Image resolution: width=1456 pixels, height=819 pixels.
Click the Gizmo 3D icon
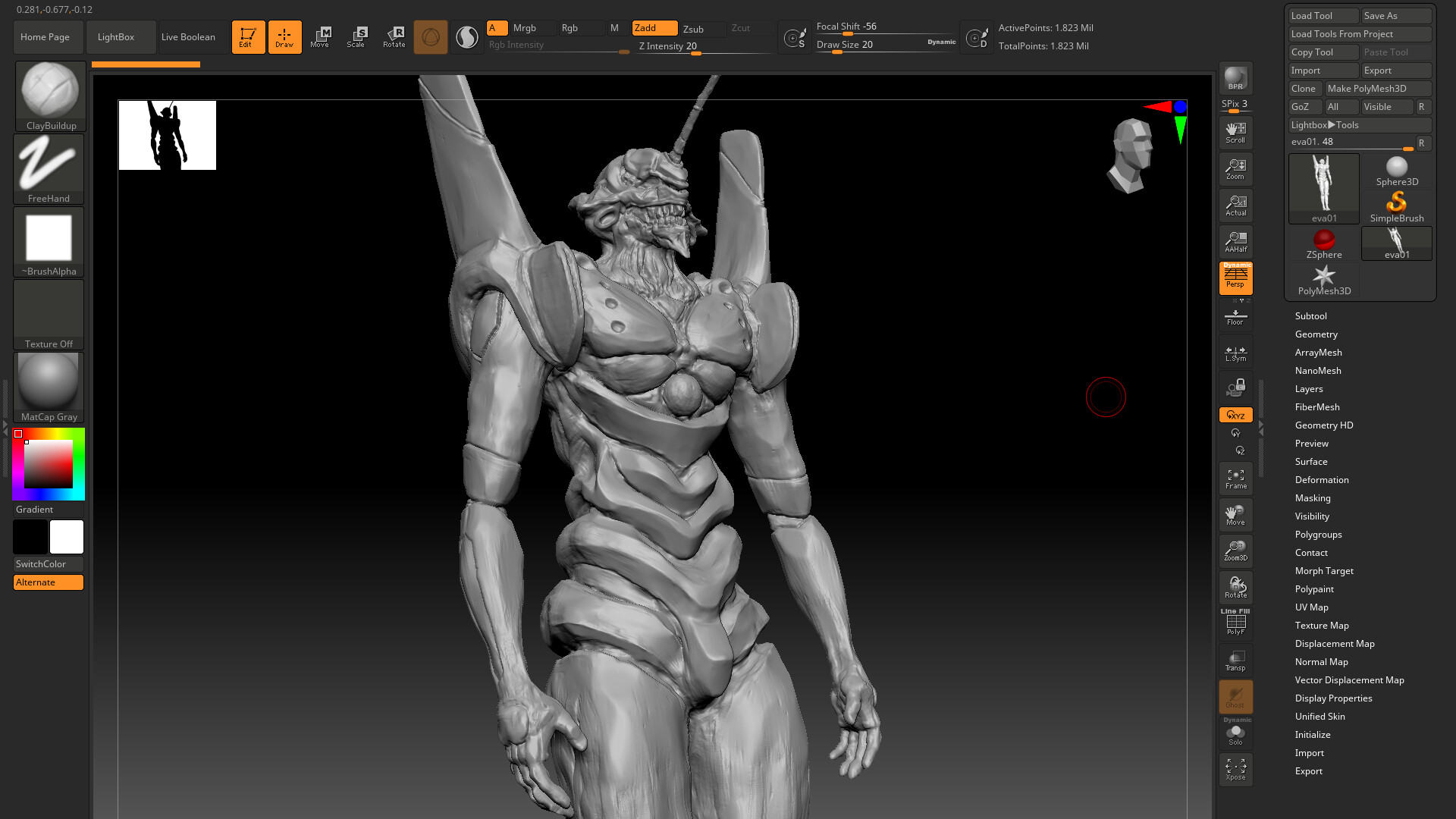[431, 36]
